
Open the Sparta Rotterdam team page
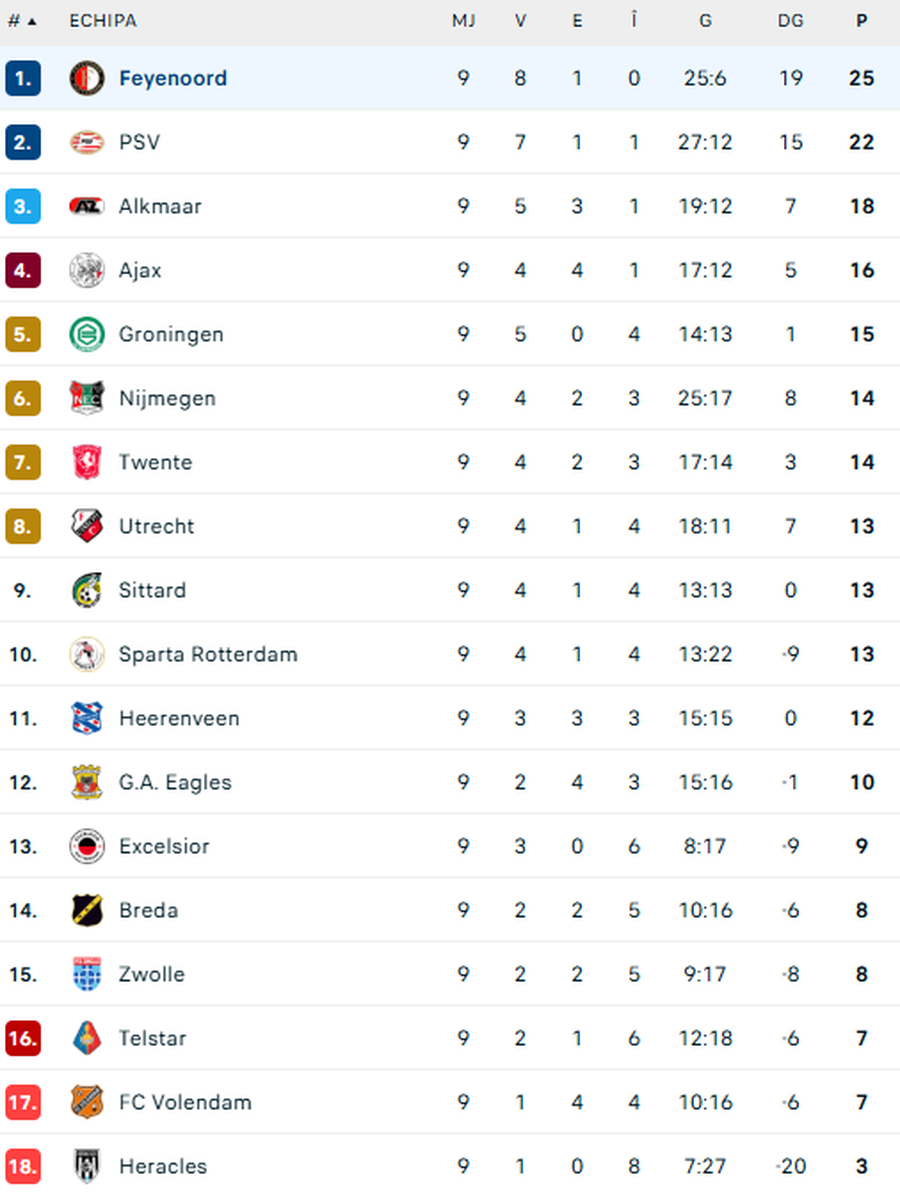(208, 654)
